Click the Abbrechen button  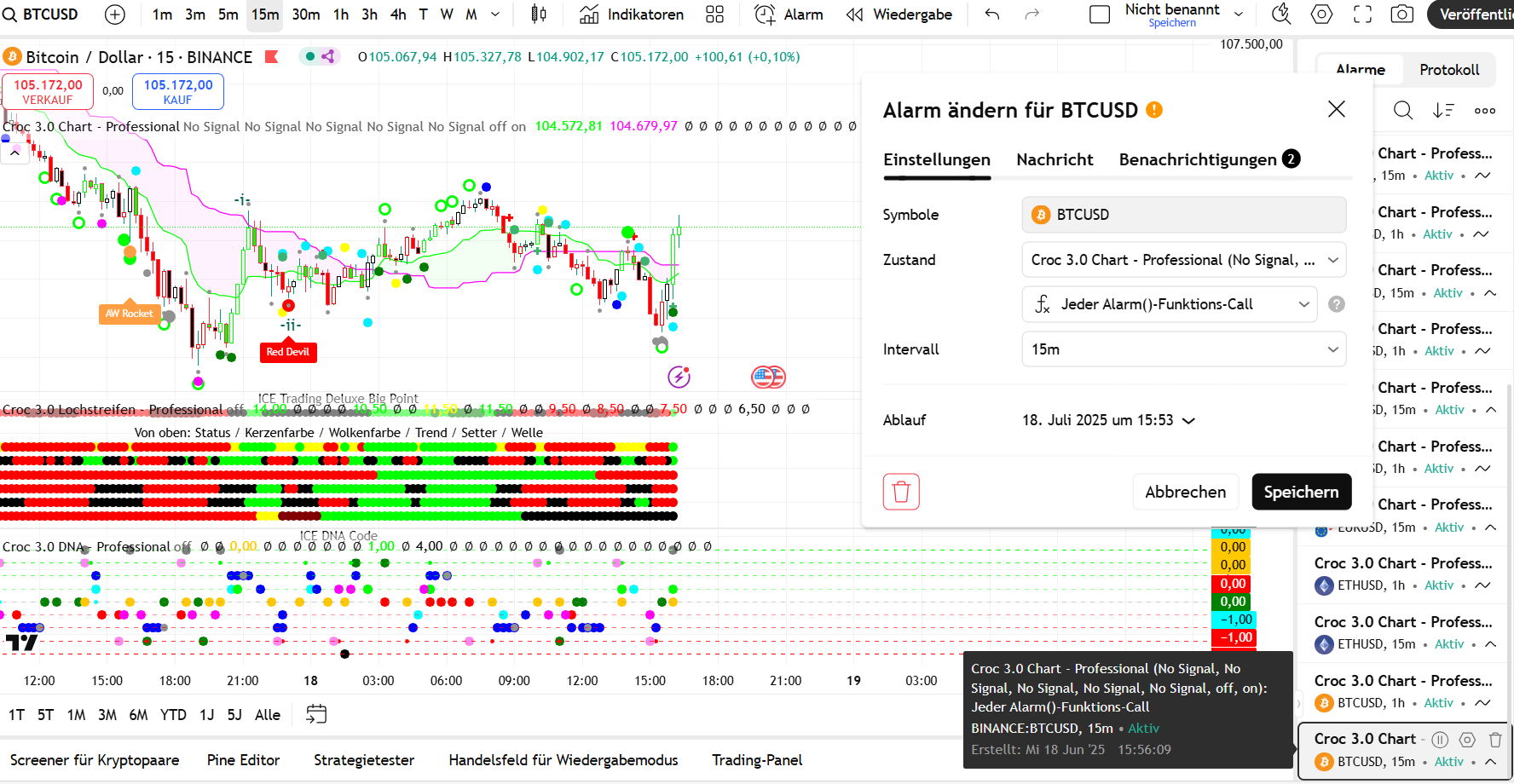pos(1185,492)
